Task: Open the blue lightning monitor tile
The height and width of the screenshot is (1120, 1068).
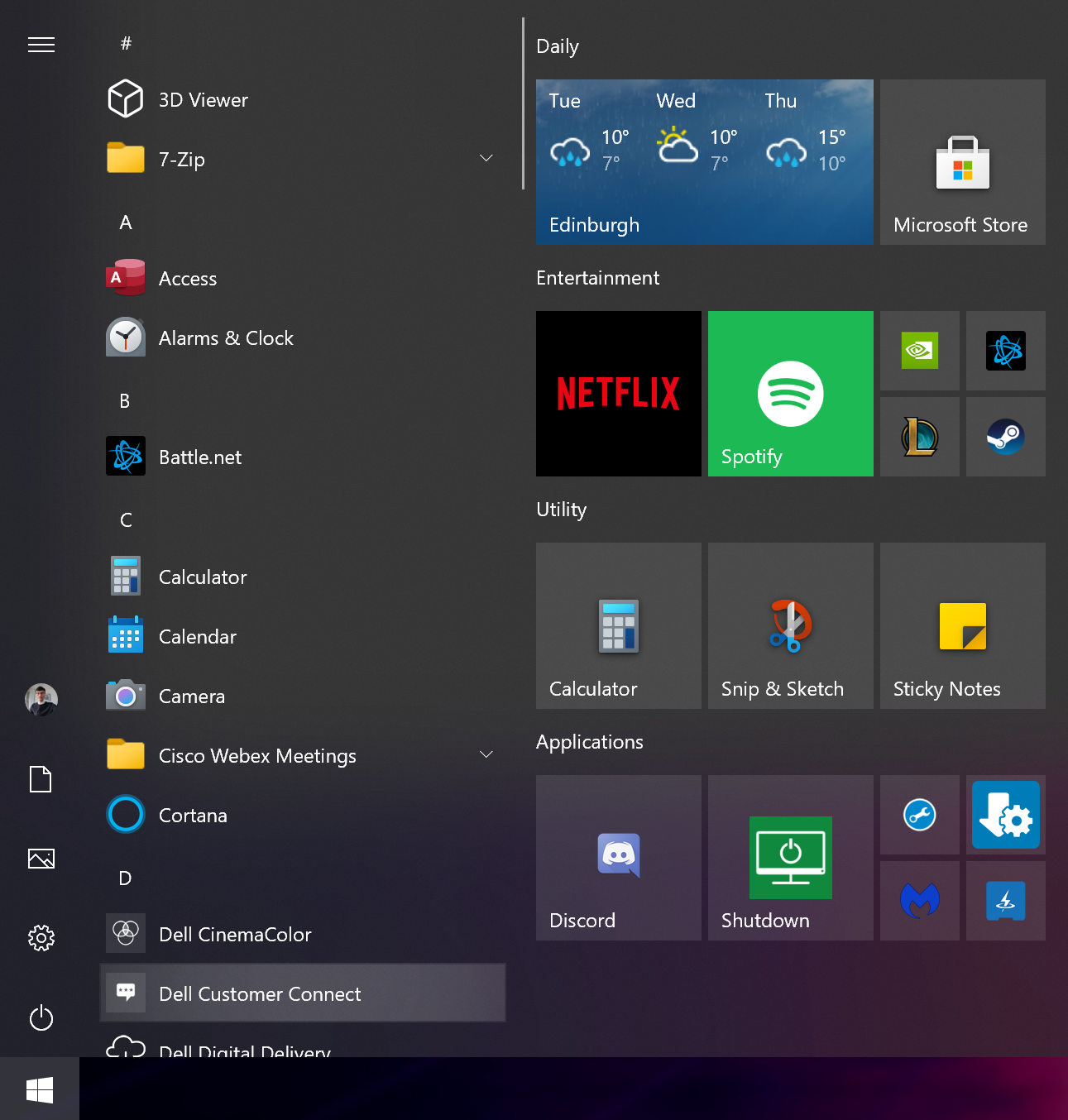Action: point(1006,901)
